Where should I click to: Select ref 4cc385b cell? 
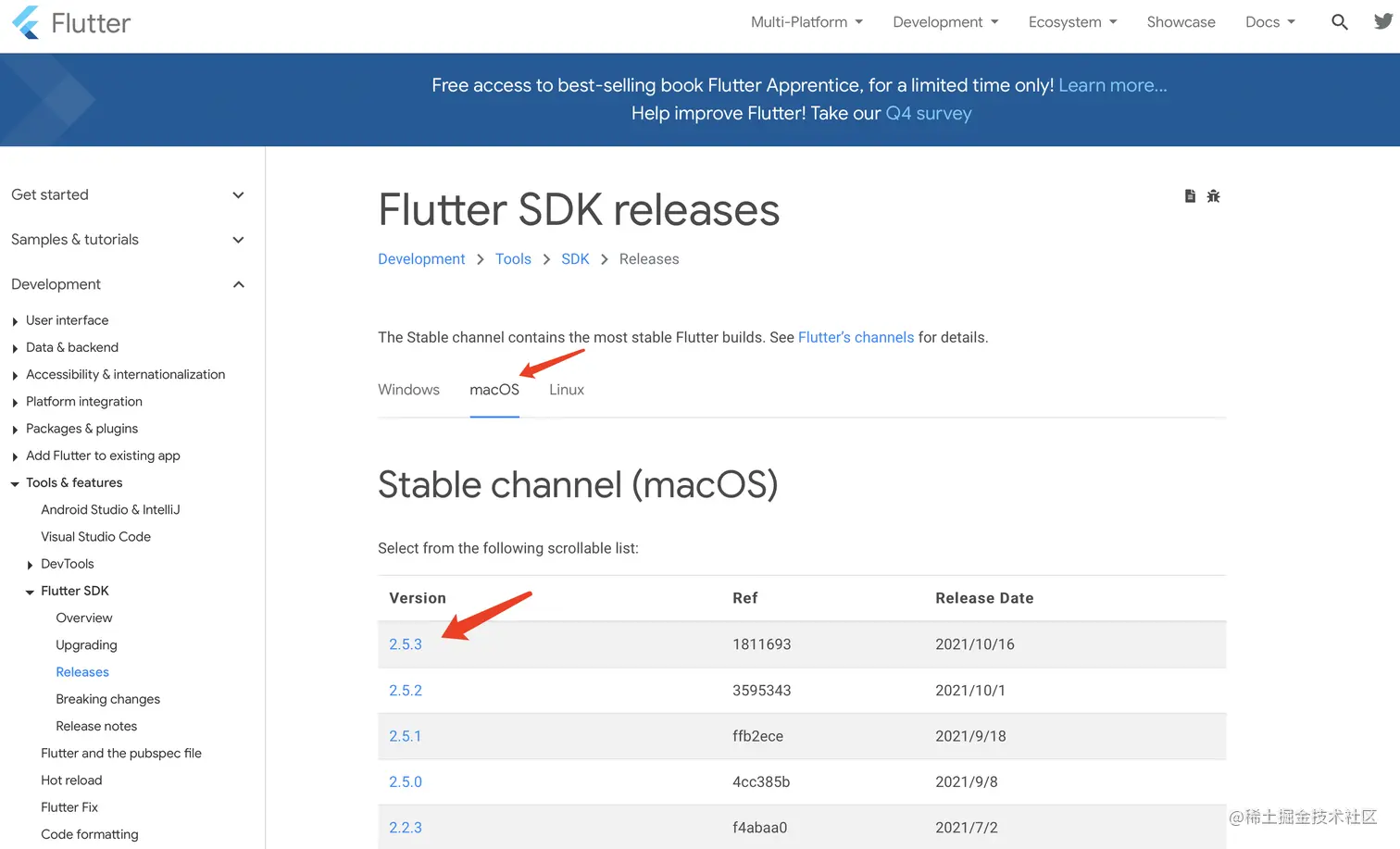pyautogui.click(x=761, y=781)
